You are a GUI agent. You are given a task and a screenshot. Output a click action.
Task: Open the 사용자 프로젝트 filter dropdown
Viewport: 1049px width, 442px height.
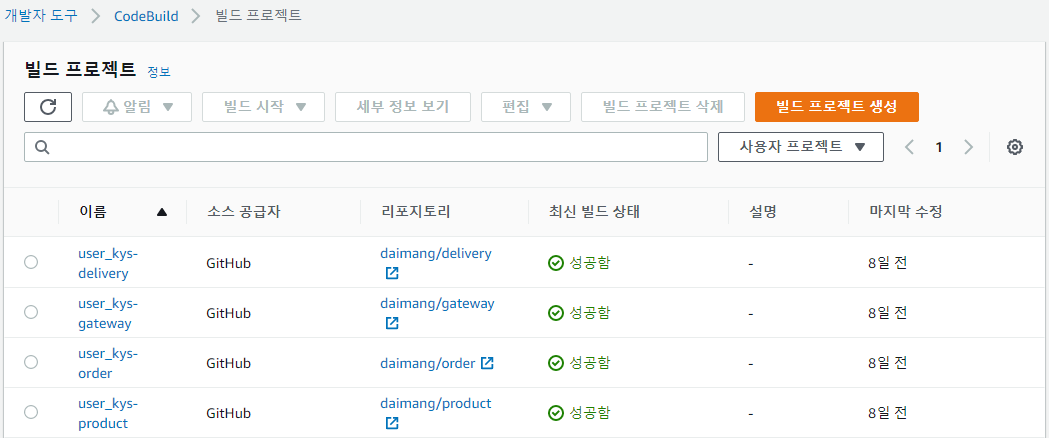[x=801, y=147]
